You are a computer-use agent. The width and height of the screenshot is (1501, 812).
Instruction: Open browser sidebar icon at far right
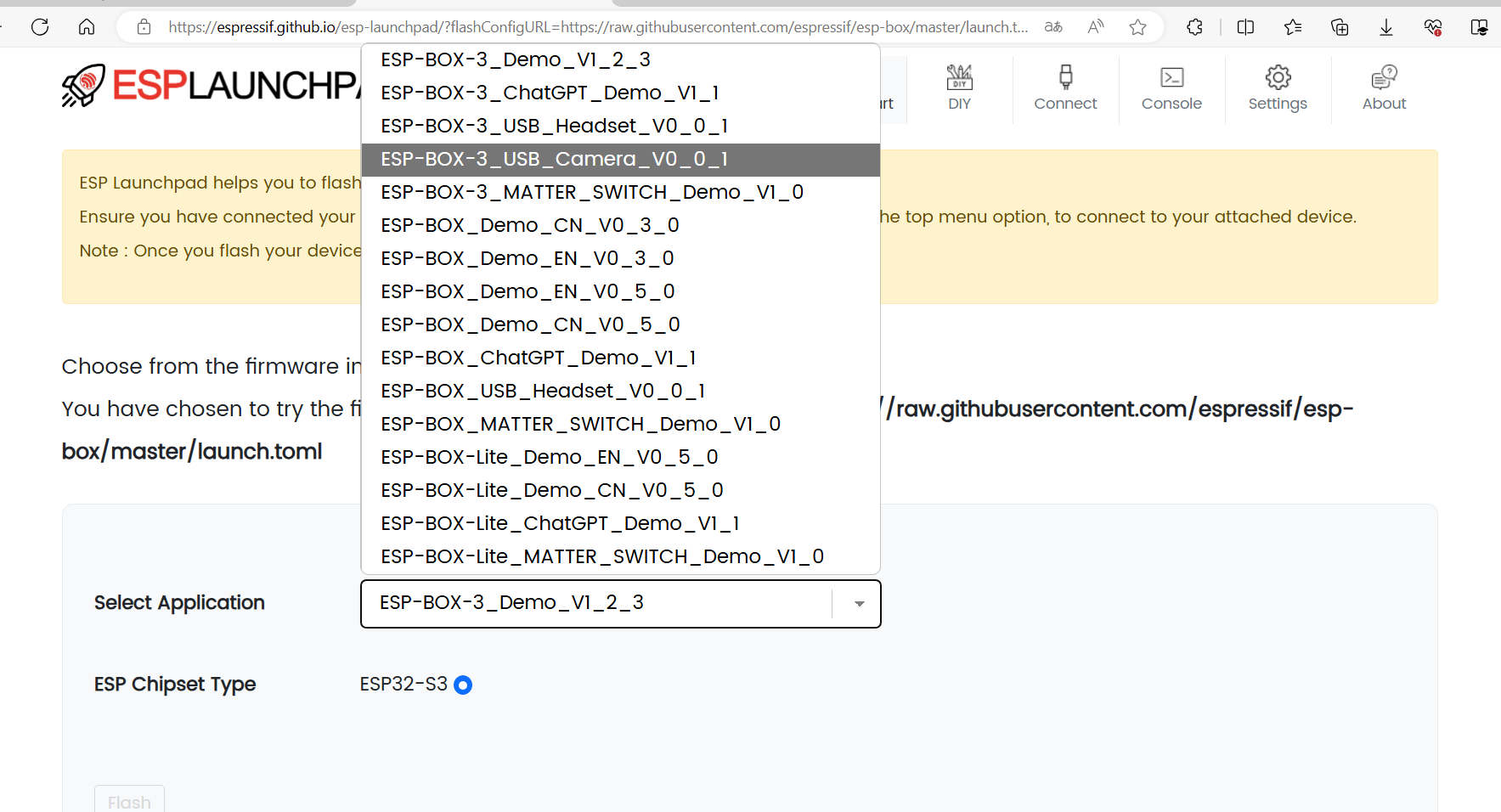click(1479, 27)
